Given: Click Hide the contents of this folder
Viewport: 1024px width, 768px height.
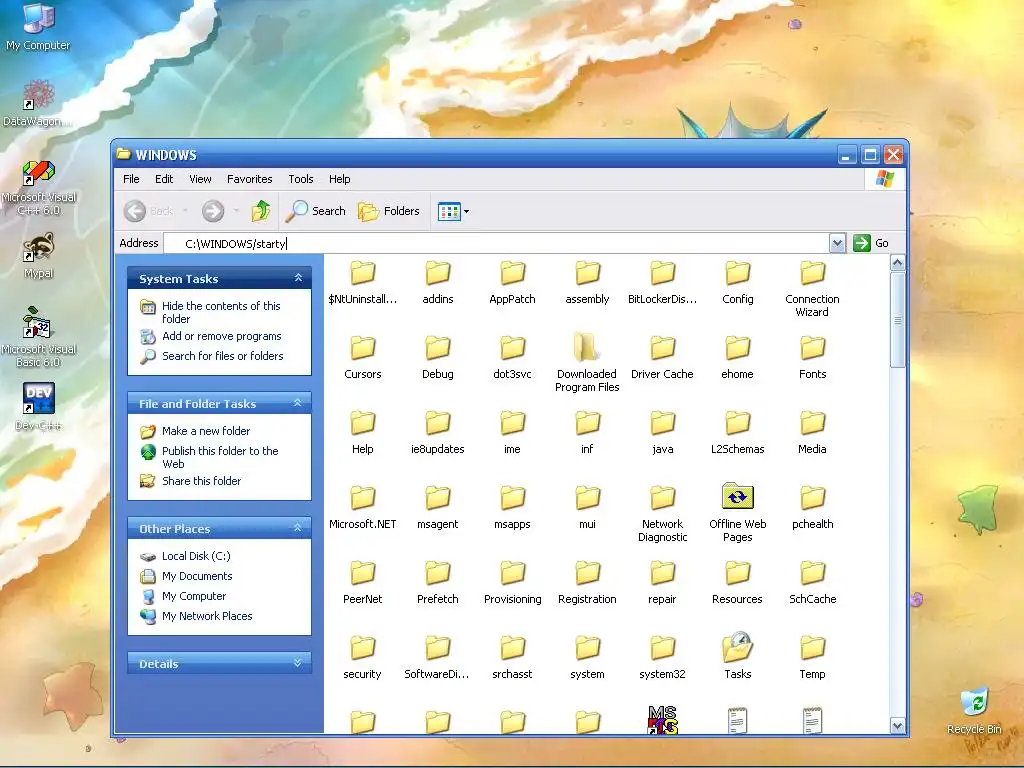Looking at the screenshot, I should click(x=221, y=312).
